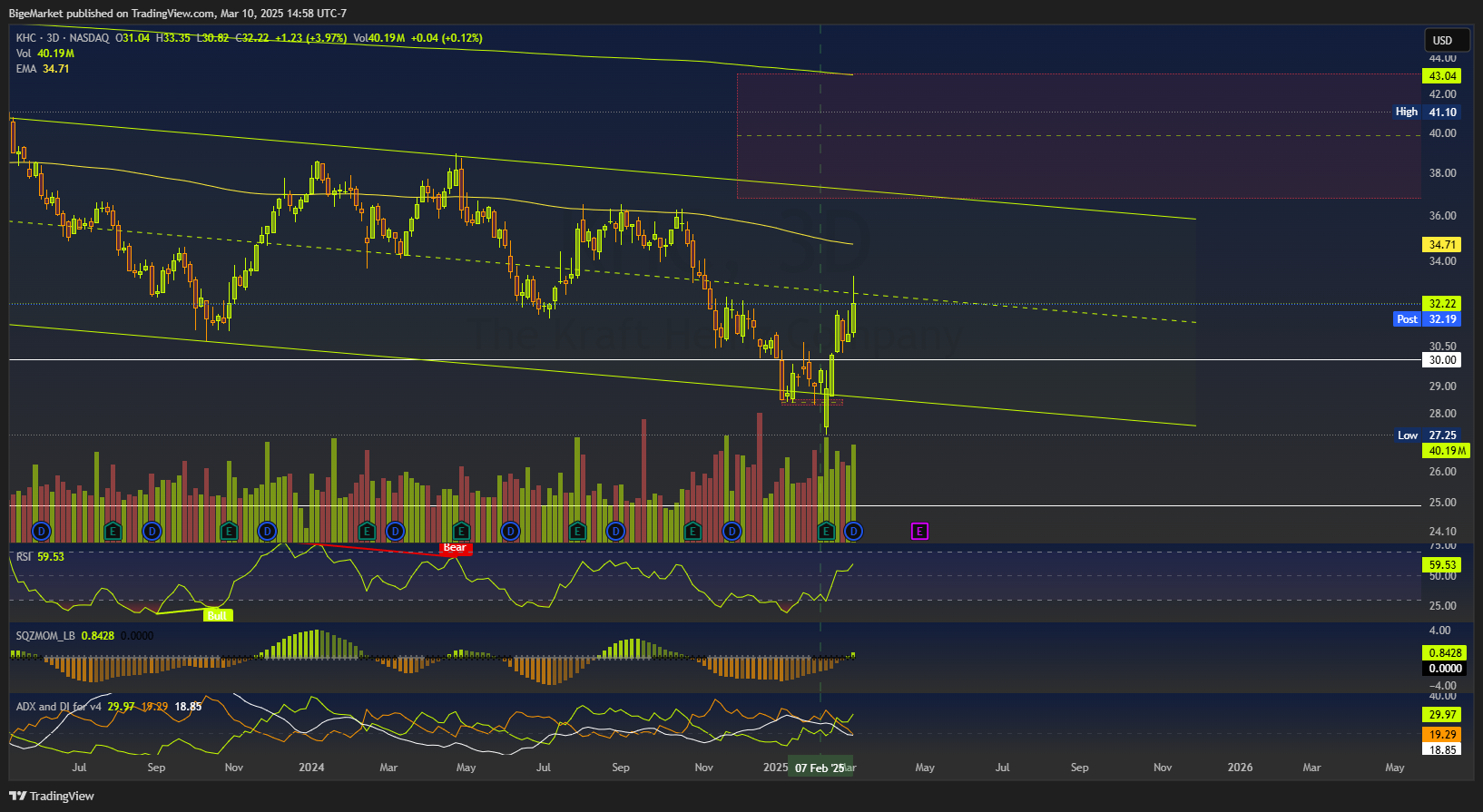
Task: Click the 44.00 tick on the price axis
Action: coord(1442,58)
